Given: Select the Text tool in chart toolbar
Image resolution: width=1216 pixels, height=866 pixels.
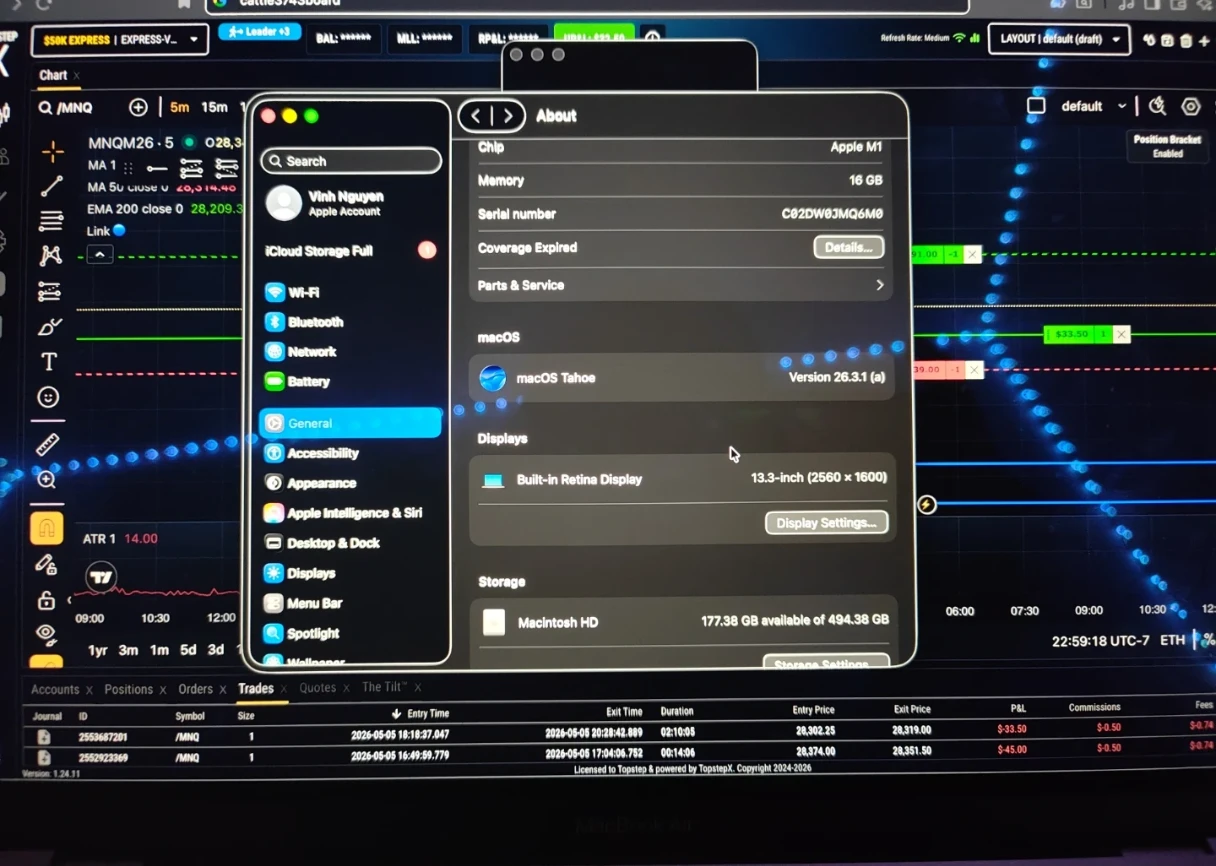Looking at the screenshot, I should point(48,361).
